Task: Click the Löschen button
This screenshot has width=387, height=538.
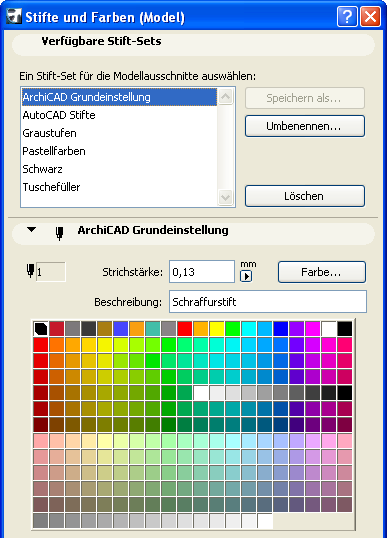Action: (x=305, y=196)
